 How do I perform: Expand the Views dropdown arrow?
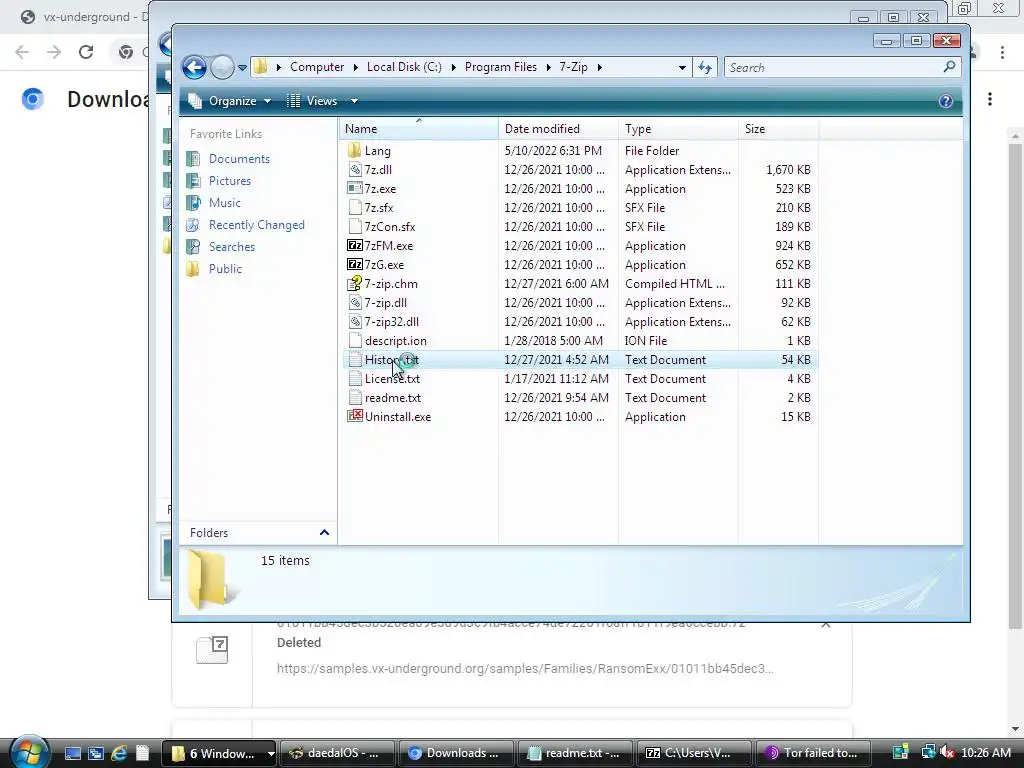[354, 101]
